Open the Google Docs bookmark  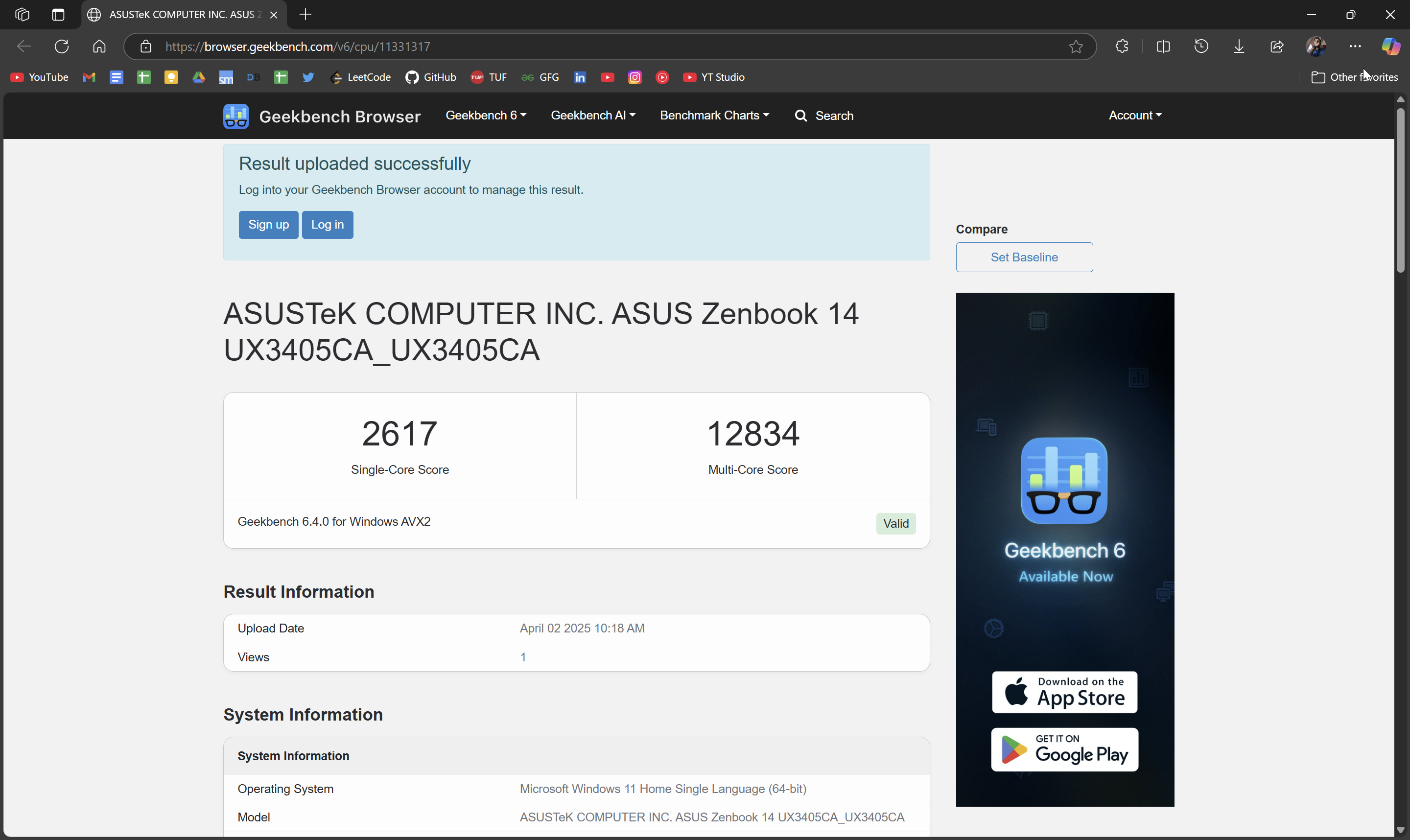click(x=117, y=77)
